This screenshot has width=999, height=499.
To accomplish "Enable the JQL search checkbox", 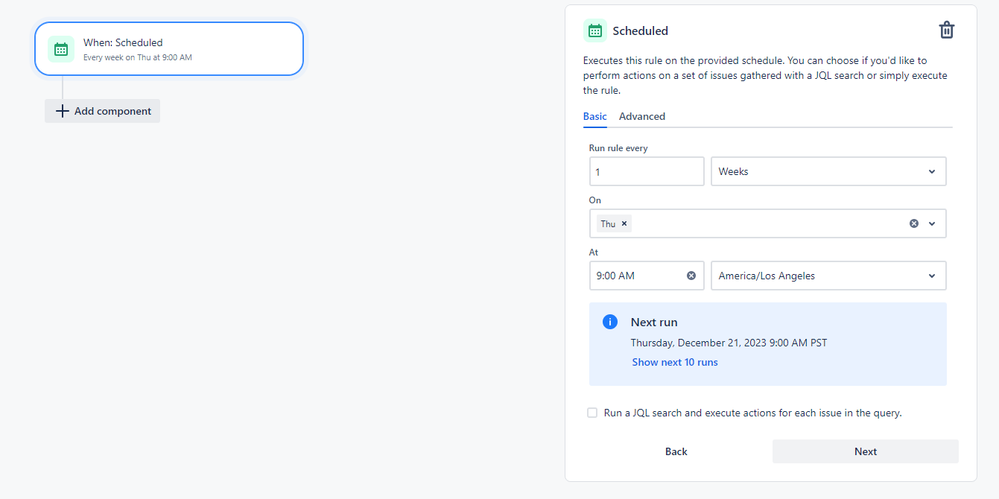I will click(x=593, y=412).
